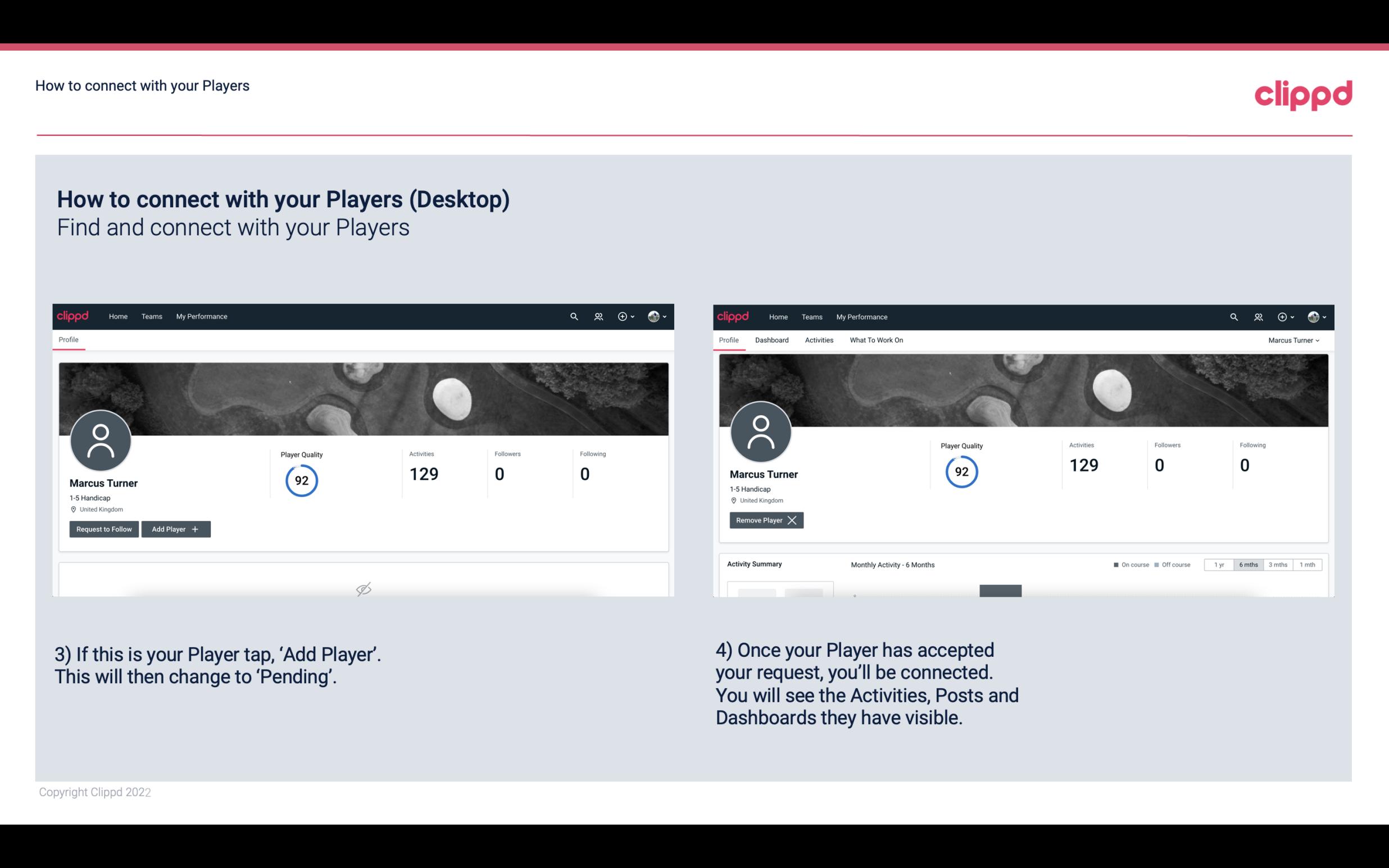The width and height of the screenshot is (1389, 868).
Task: Expand the Marcus Turner dropdown in top-right
Action: pos(1295,340)
